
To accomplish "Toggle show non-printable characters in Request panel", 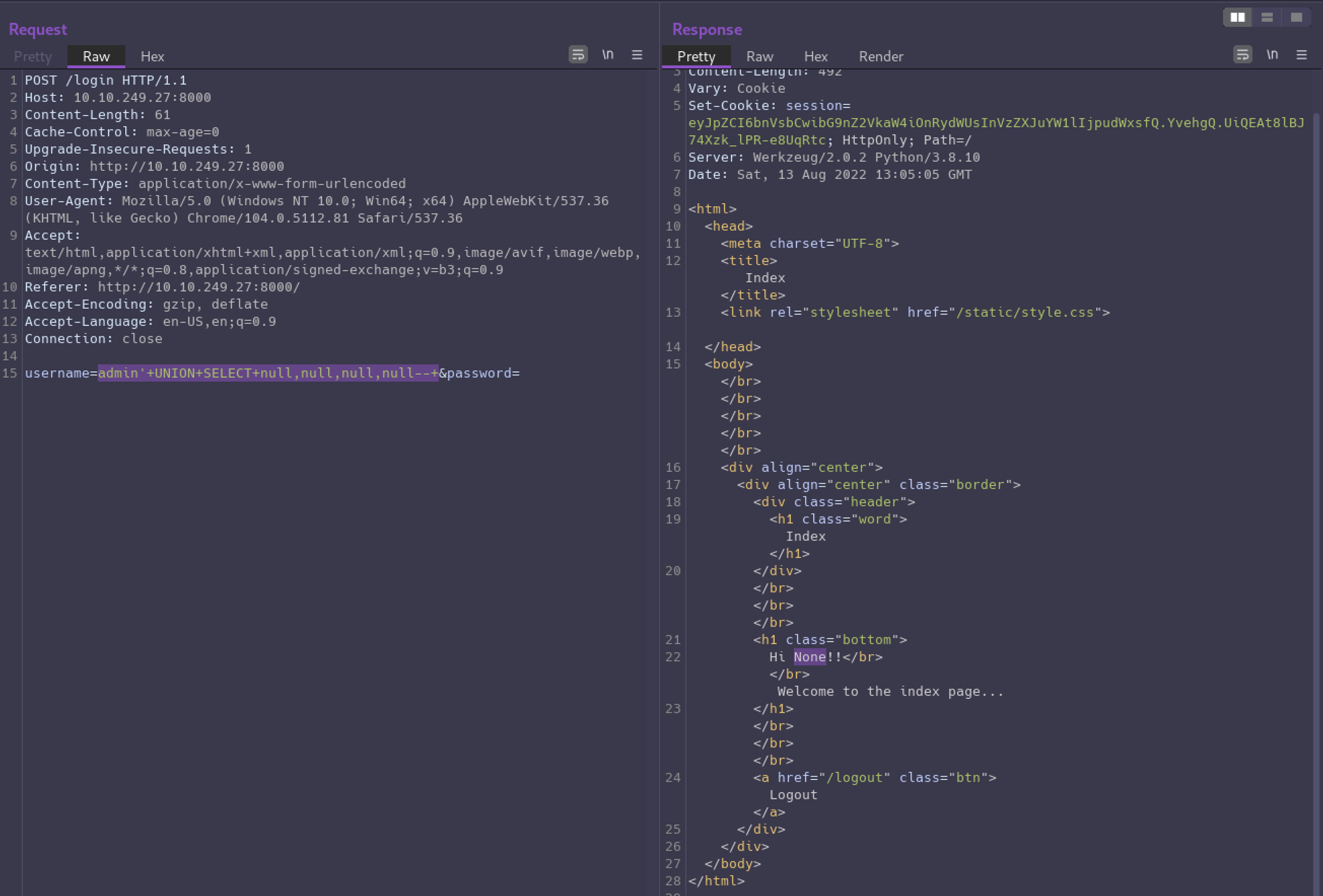I will 608,55.
